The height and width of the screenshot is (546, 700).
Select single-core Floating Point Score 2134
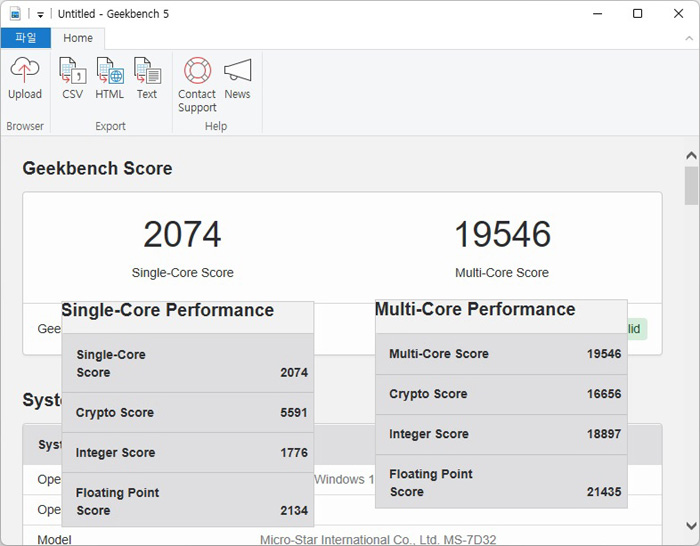(188, 500)
